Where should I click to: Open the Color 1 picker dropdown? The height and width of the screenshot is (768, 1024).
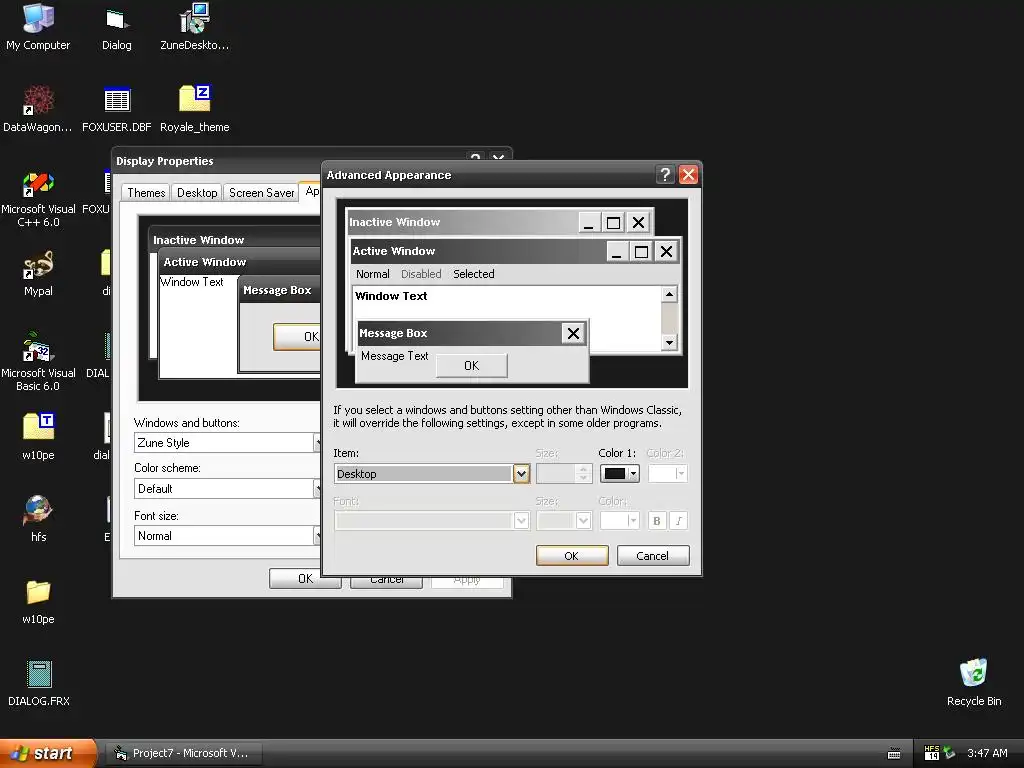click(619, 473)
